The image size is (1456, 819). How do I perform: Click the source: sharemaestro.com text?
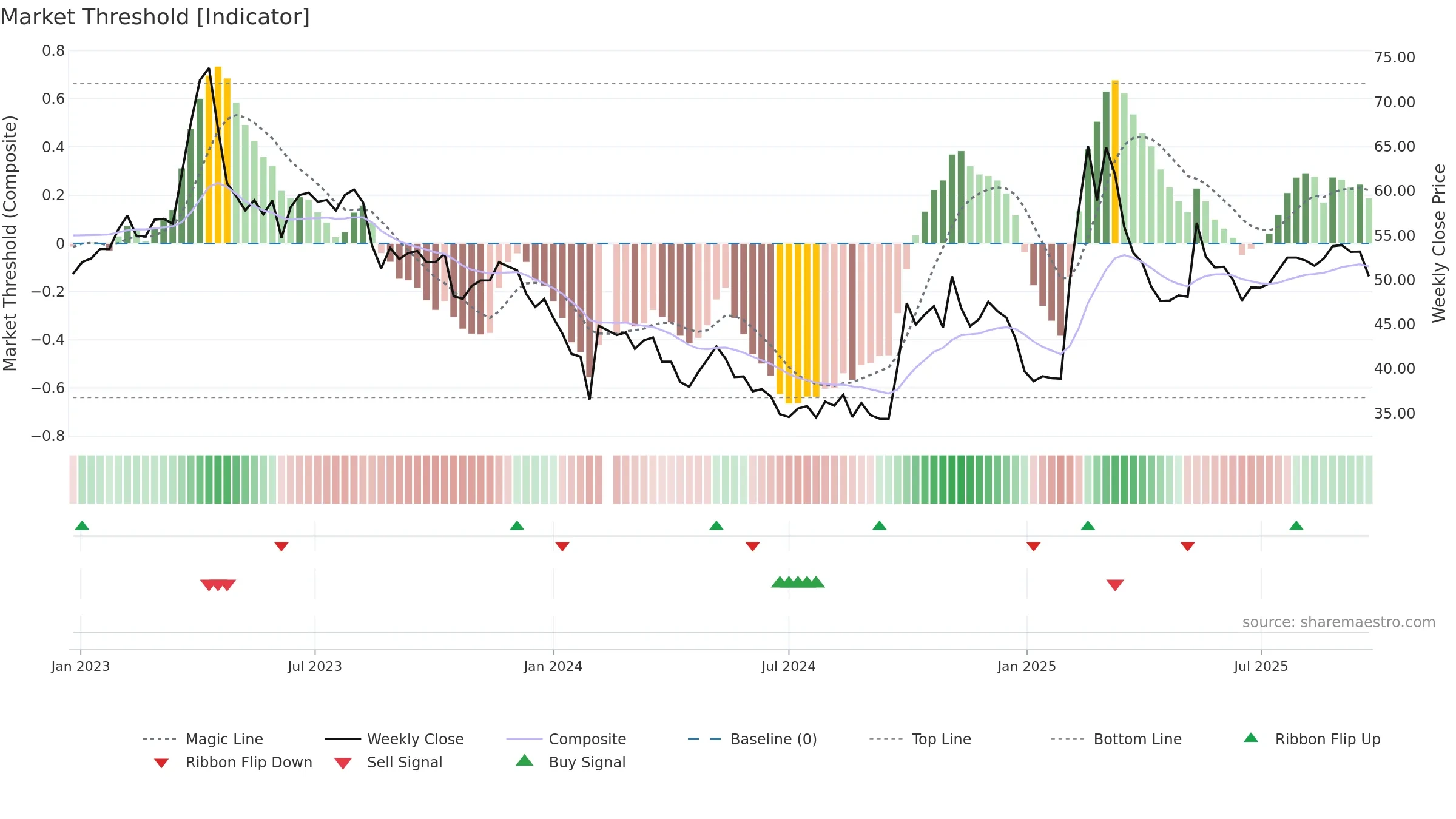tap(1339, 622)
